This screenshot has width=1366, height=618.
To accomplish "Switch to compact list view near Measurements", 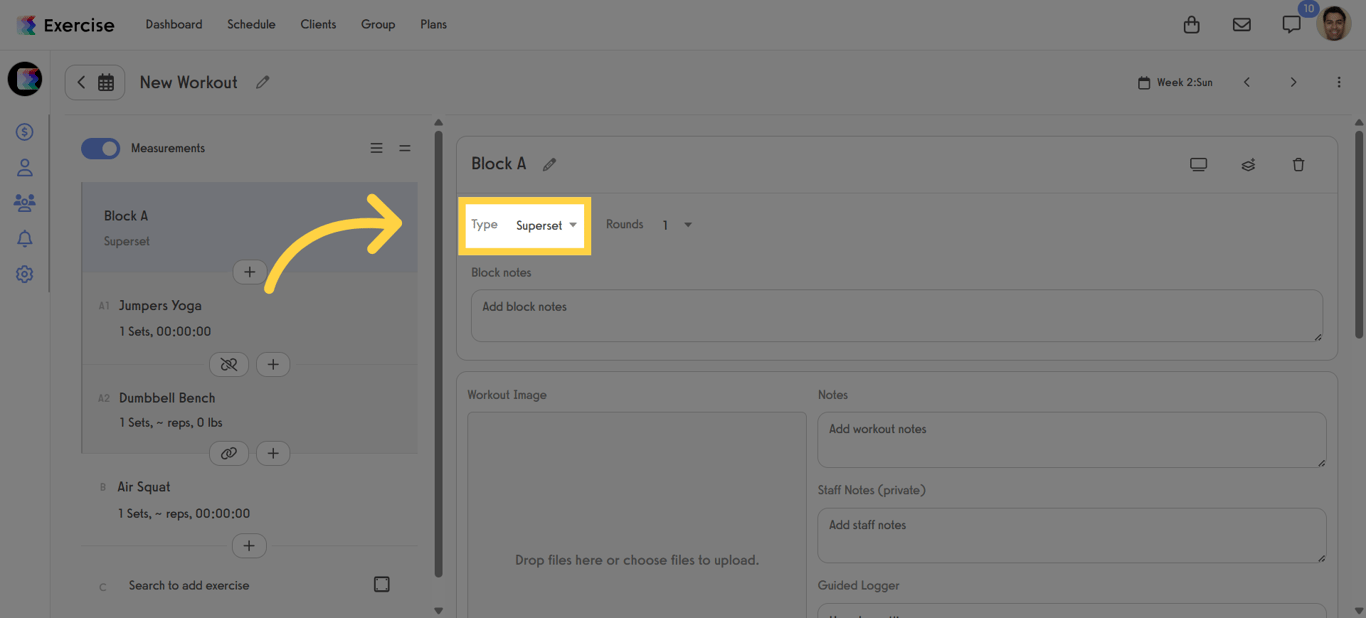I will [405, 147].
